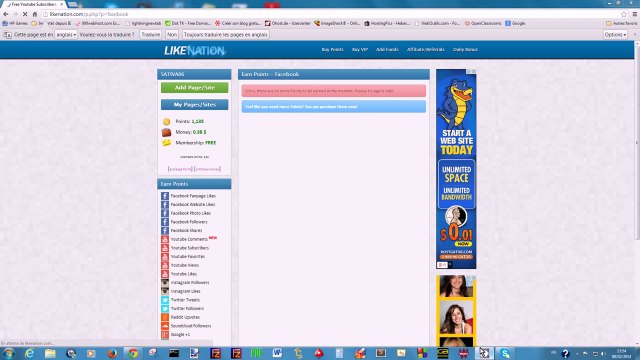Click the YouTube icon beside Youtube Favorites

click(x=164, y=257)
